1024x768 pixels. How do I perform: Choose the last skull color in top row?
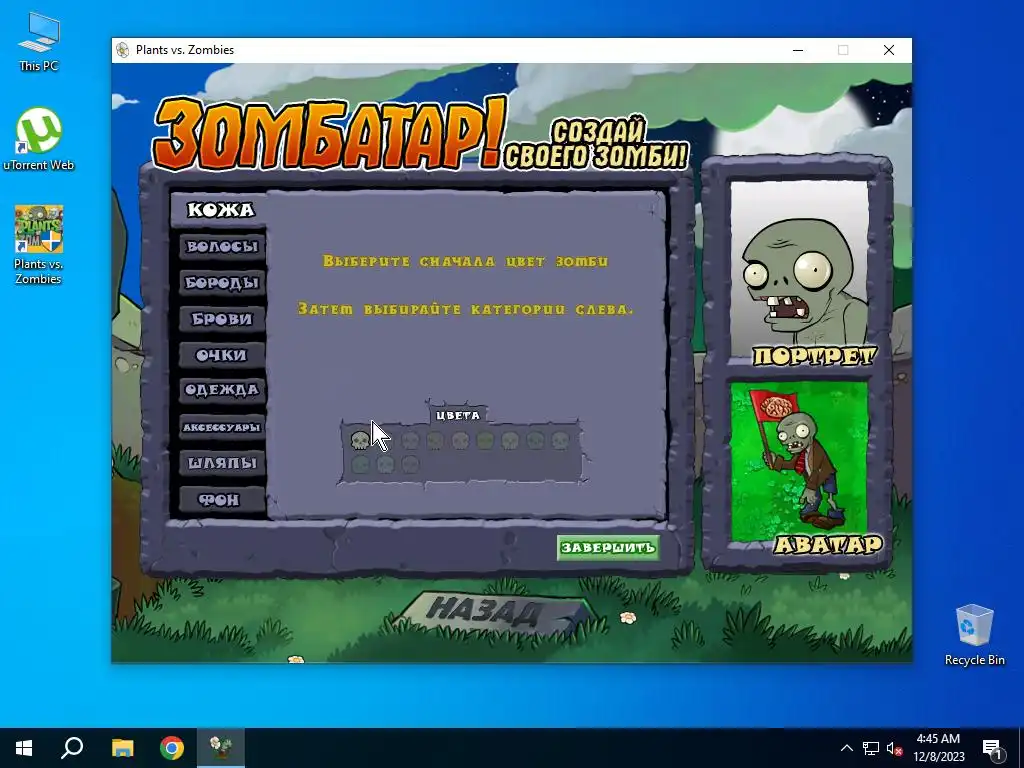(560, 441)
